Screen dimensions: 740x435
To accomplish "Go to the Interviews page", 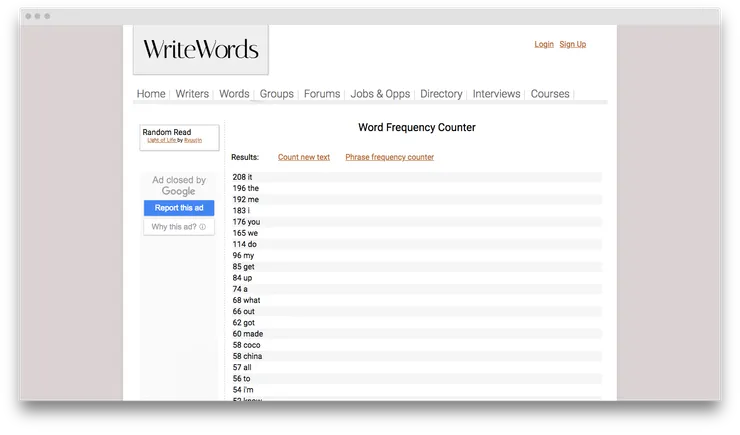I will click(496, 94).
